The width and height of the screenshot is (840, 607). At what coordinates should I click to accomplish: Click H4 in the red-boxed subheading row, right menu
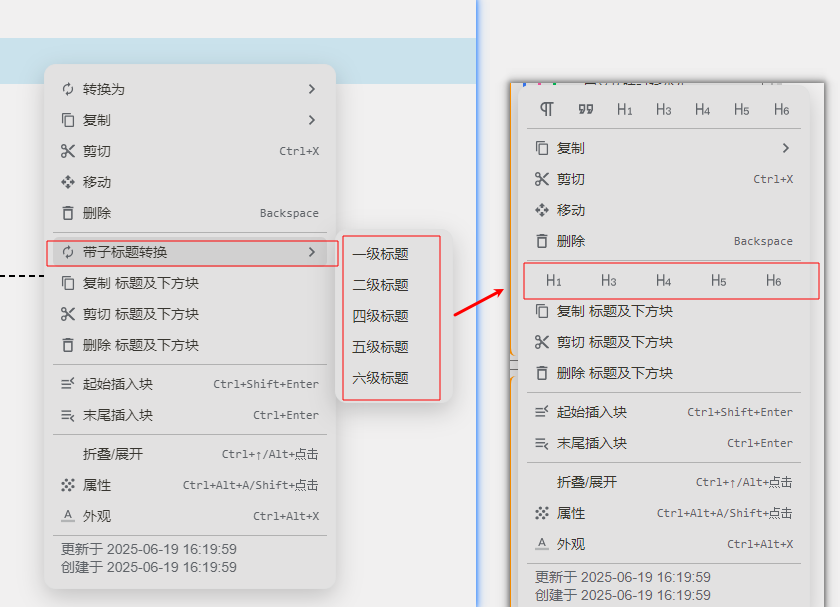(x=663, y=280)
